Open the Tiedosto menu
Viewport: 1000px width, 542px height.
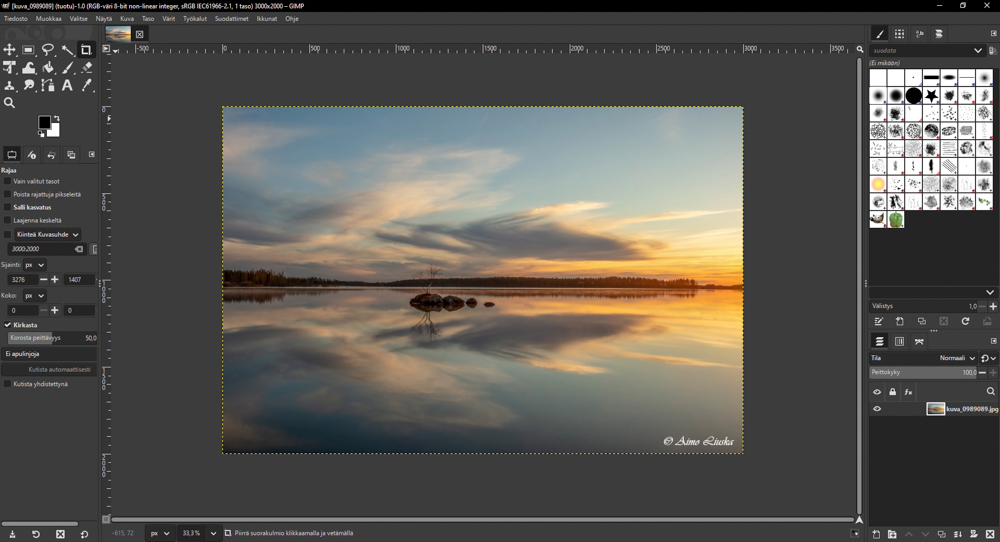coord(16,18)
